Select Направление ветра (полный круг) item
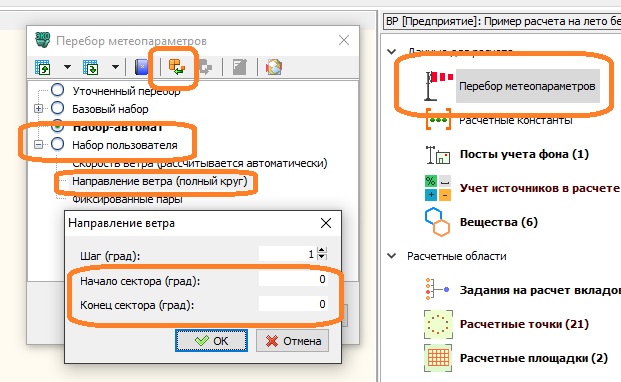This screenshot has width=621, height=382. pos(160,181)
